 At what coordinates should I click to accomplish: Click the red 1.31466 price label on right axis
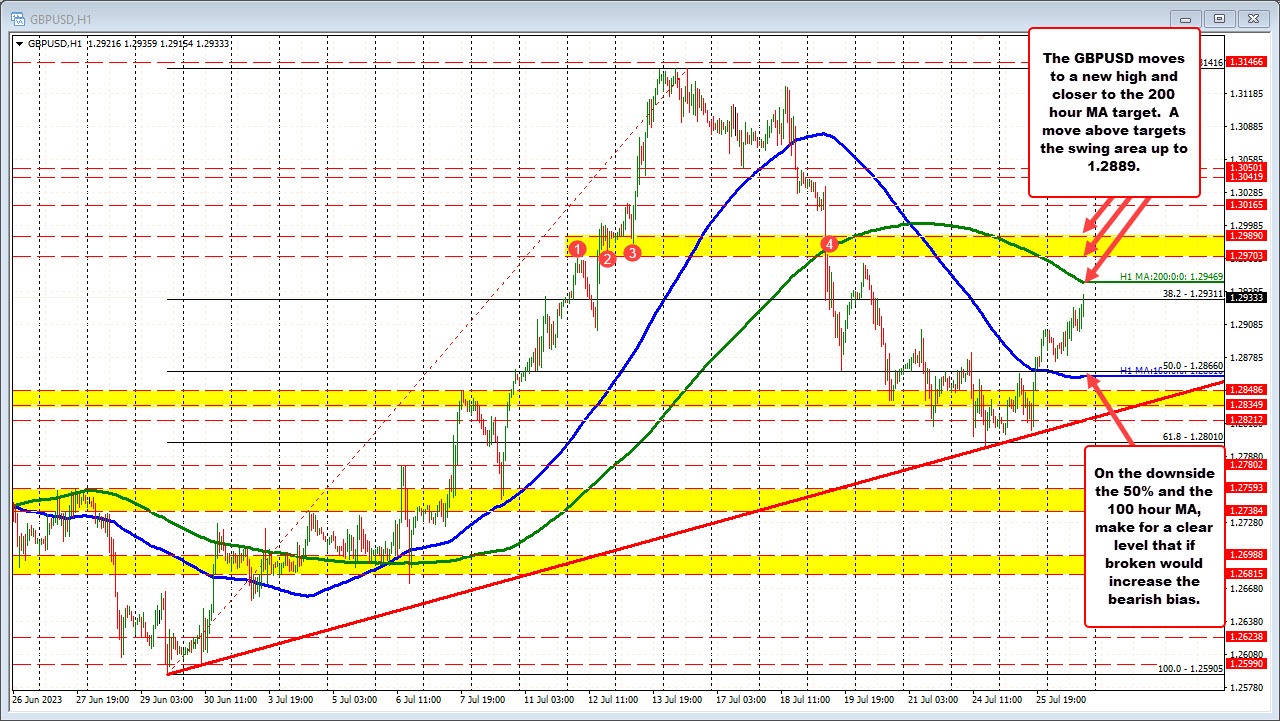1247,61
